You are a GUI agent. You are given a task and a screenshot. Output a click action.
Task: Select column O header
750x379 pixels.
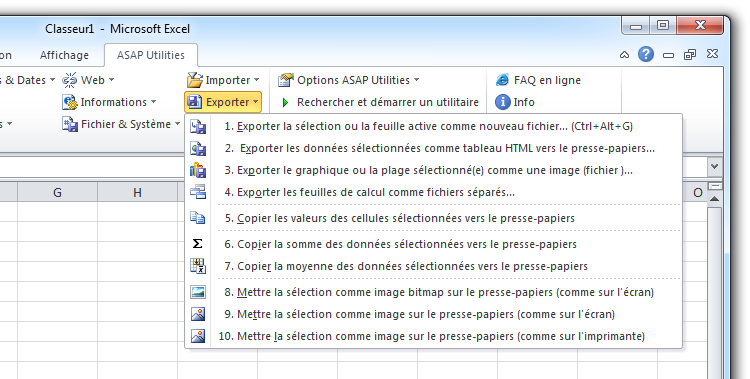click(x=697, y=192)
